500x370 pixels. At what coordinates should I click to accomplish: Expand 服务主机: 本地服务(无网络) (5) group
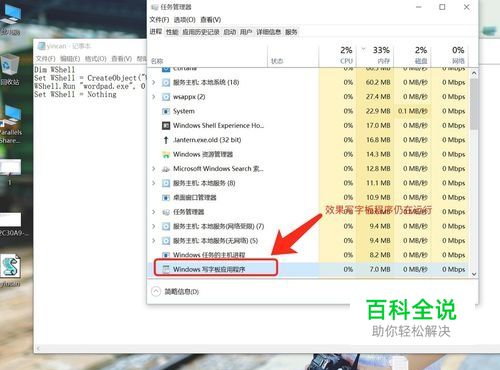154,241
